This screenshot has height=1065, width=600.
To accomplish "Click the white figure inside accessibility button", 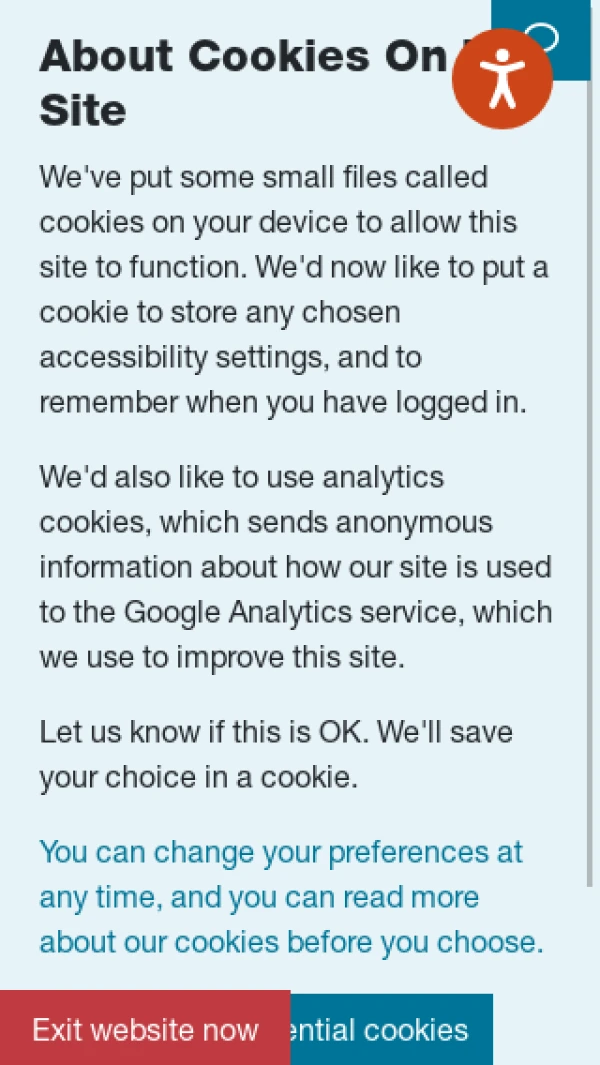I will pos(502,79).
